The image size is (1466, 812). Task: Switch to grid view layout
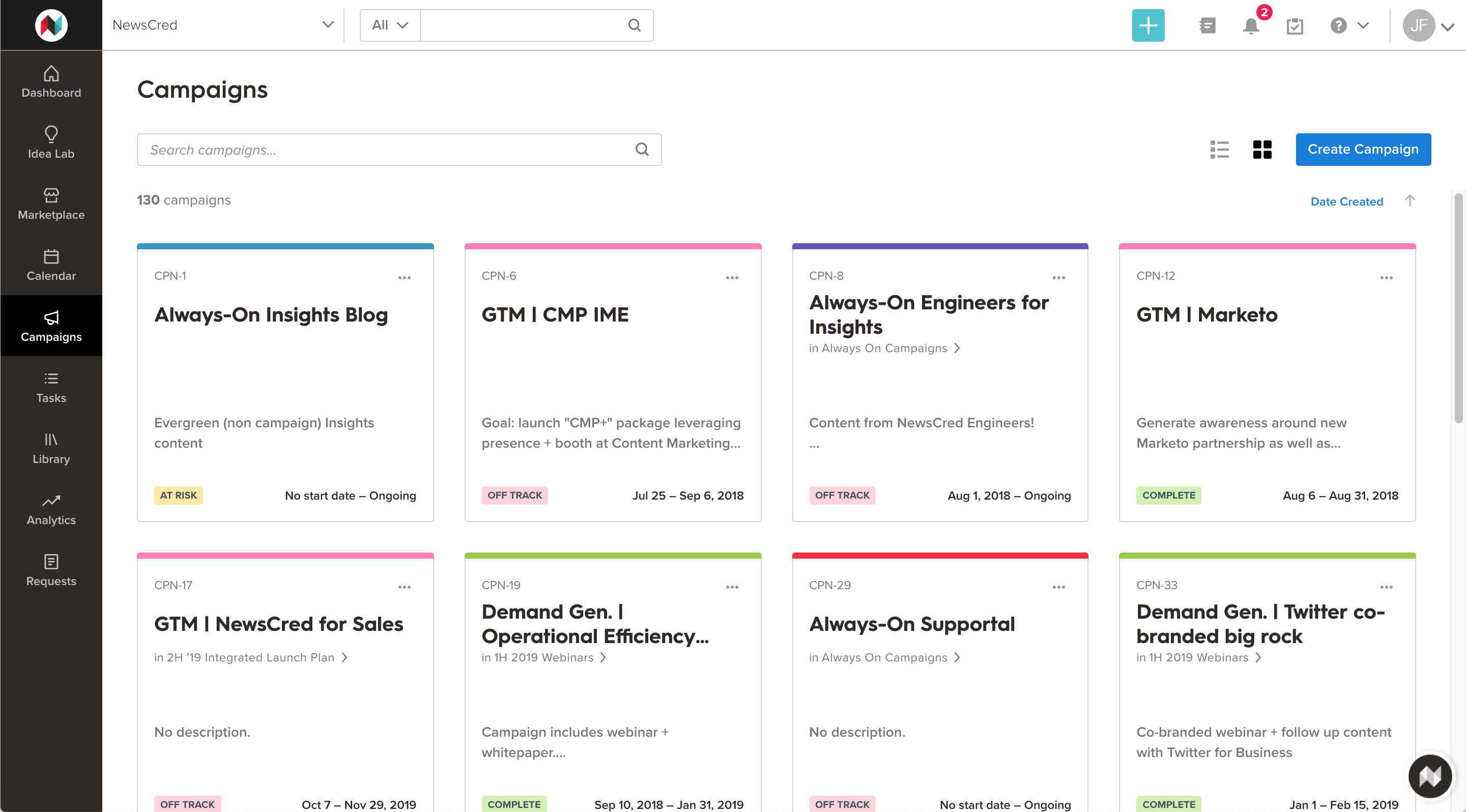tap(1261, 150)
